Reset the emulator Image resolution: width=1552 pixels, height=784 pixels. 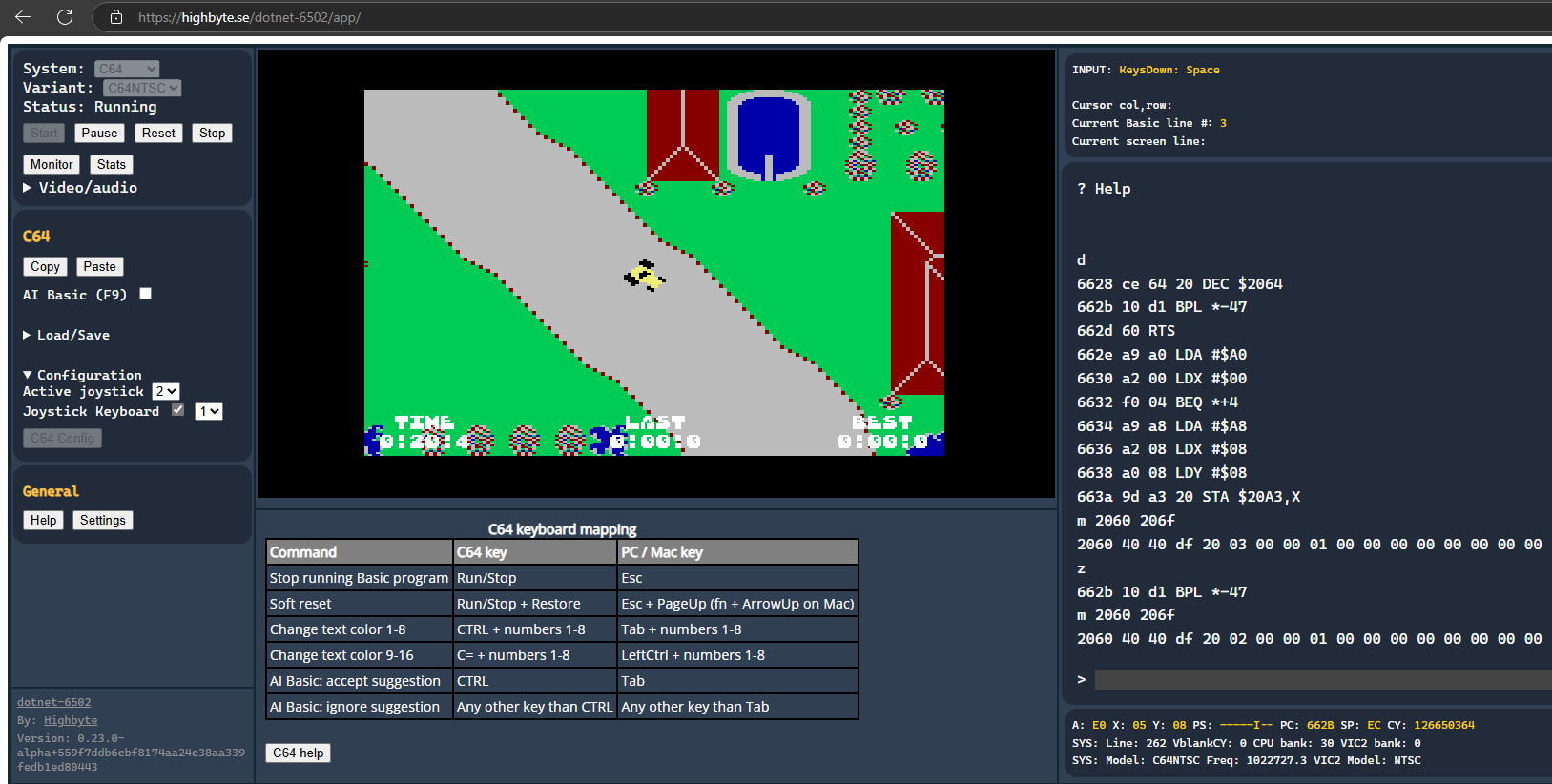click(158, 134)
